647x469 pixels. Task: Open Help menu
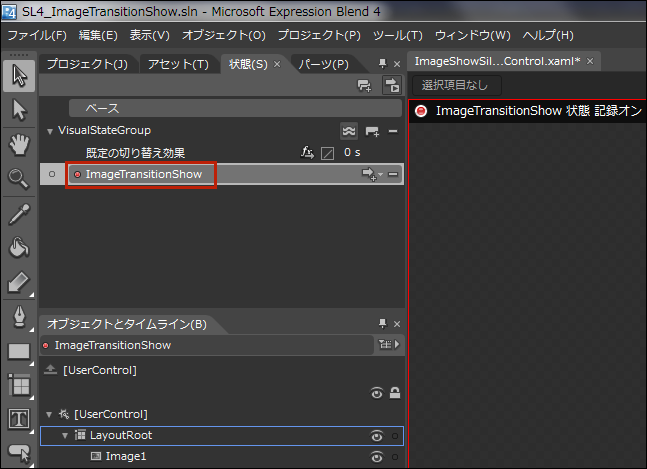coord(548,35)
